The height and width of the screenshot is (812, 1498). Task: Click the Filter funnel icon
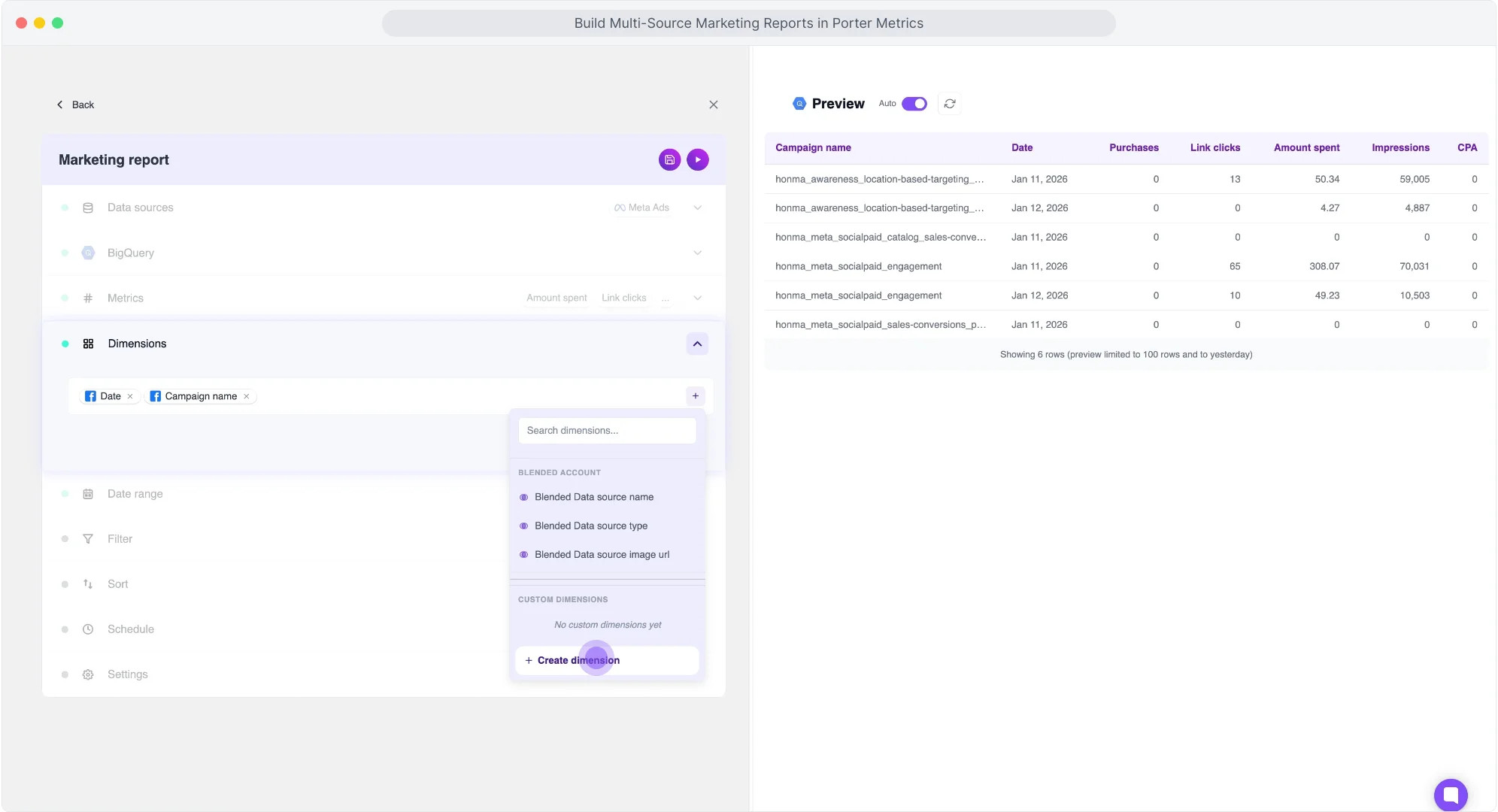pyautogui.click(x=88, y=538)
